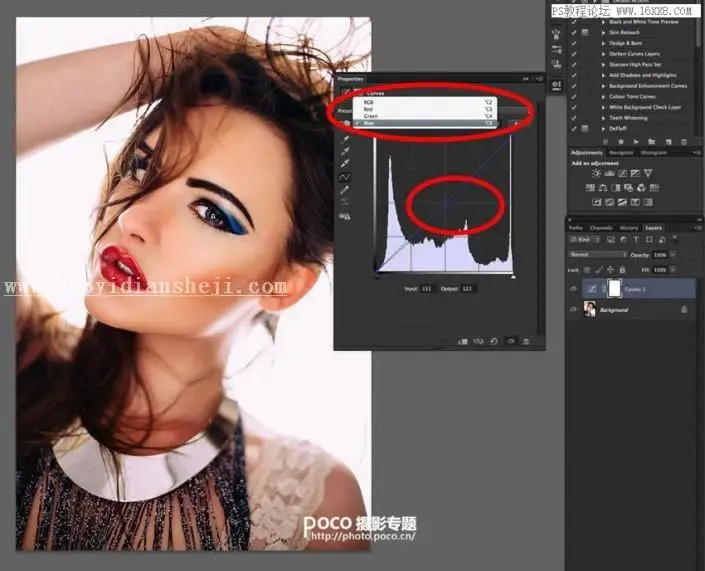This screenshot has width=705, height=571.
Task: Click the smooth curve values icon
Action: (345, 201)
